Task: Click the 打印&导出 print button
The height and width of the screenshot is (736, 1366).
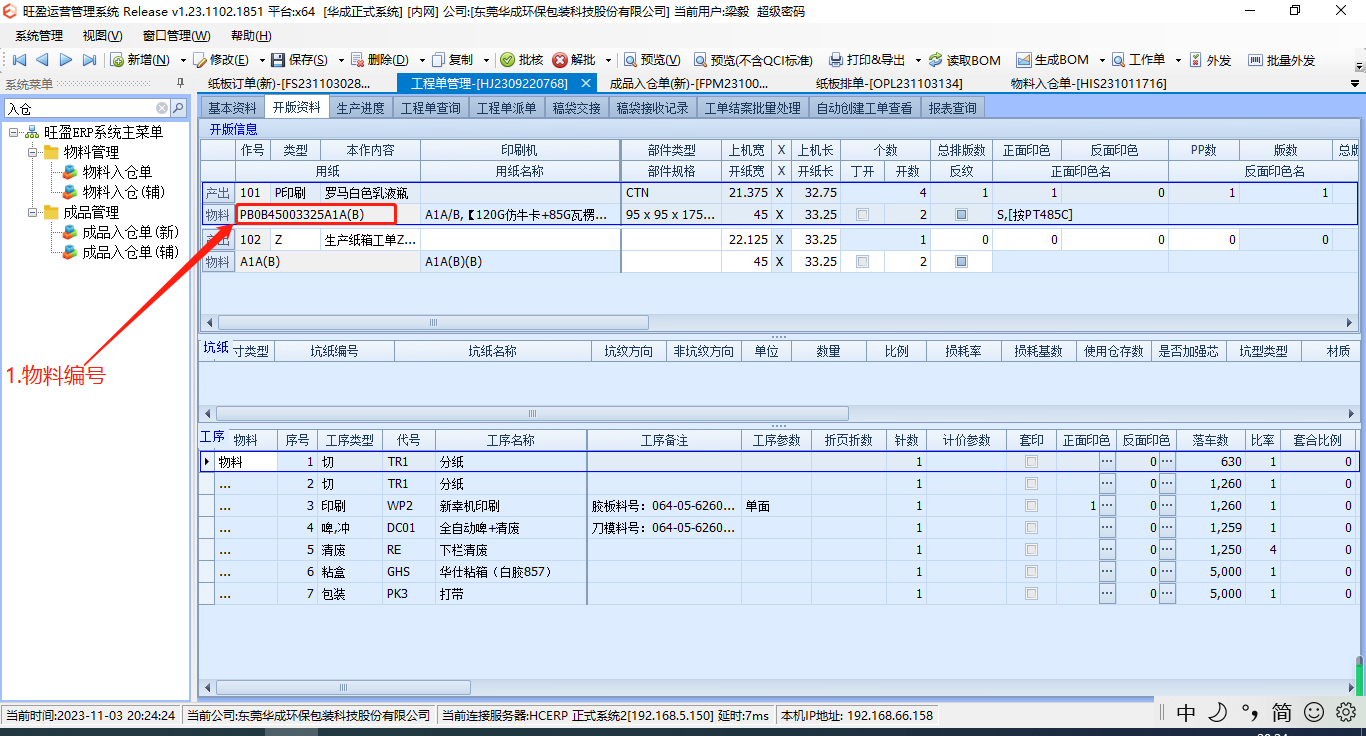Action: (867, 60)
